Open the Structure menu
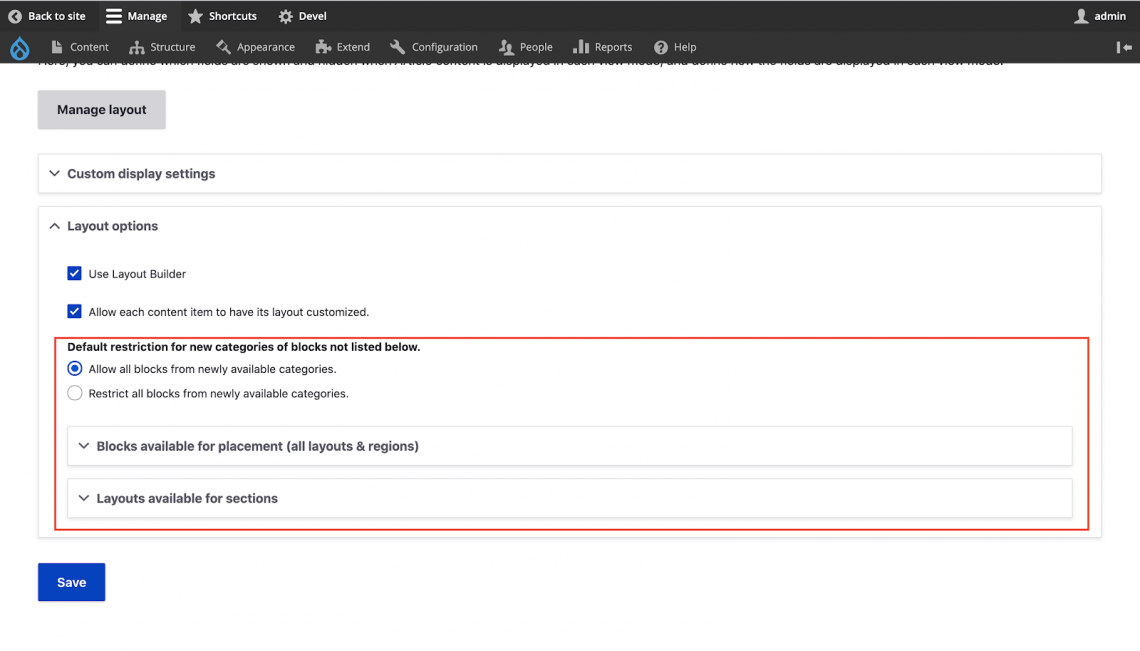The width and height of the screenshot is (1140, 651). pos(163,47)
